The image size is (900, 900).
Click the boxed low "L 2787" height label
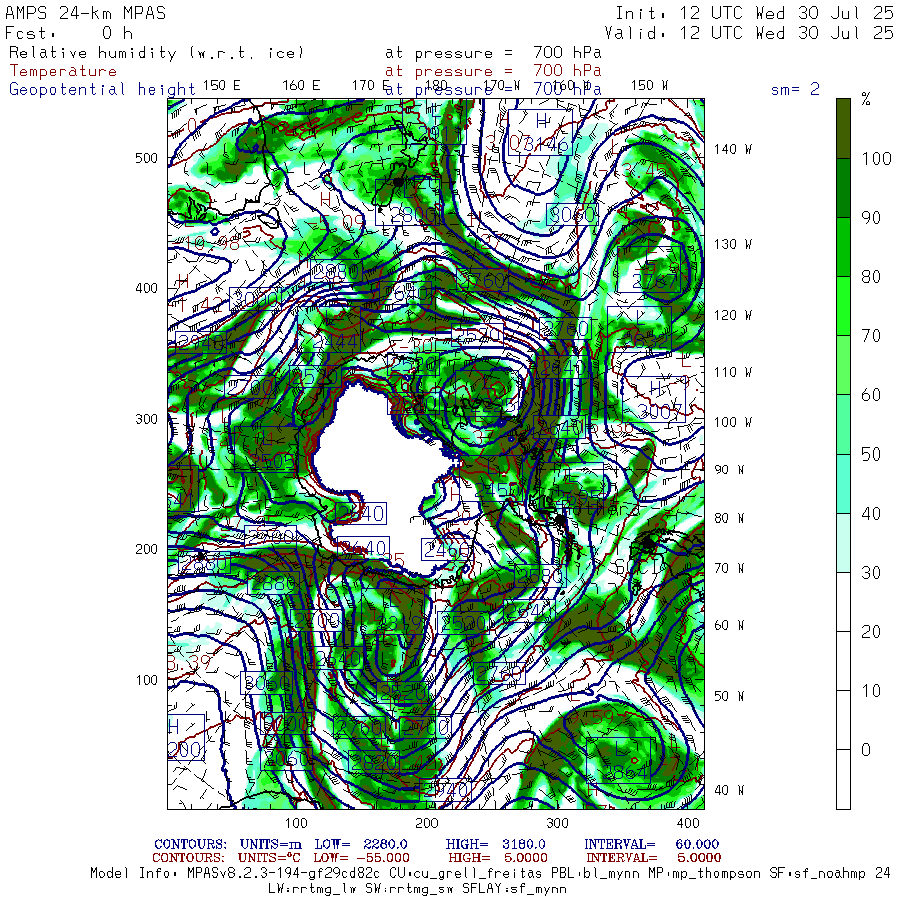pos(649,270)
